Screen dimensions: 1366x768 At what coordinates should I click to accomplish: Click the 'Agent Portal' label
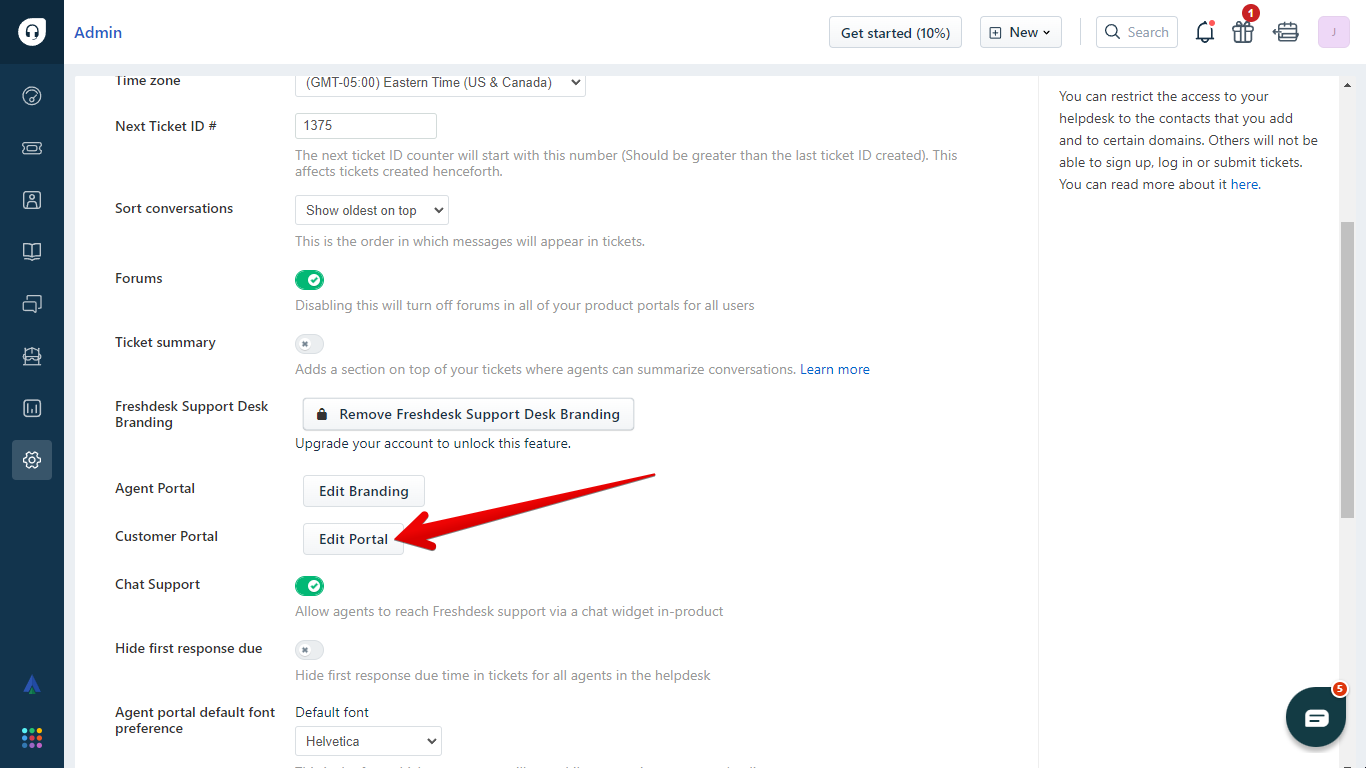[155, 488]
